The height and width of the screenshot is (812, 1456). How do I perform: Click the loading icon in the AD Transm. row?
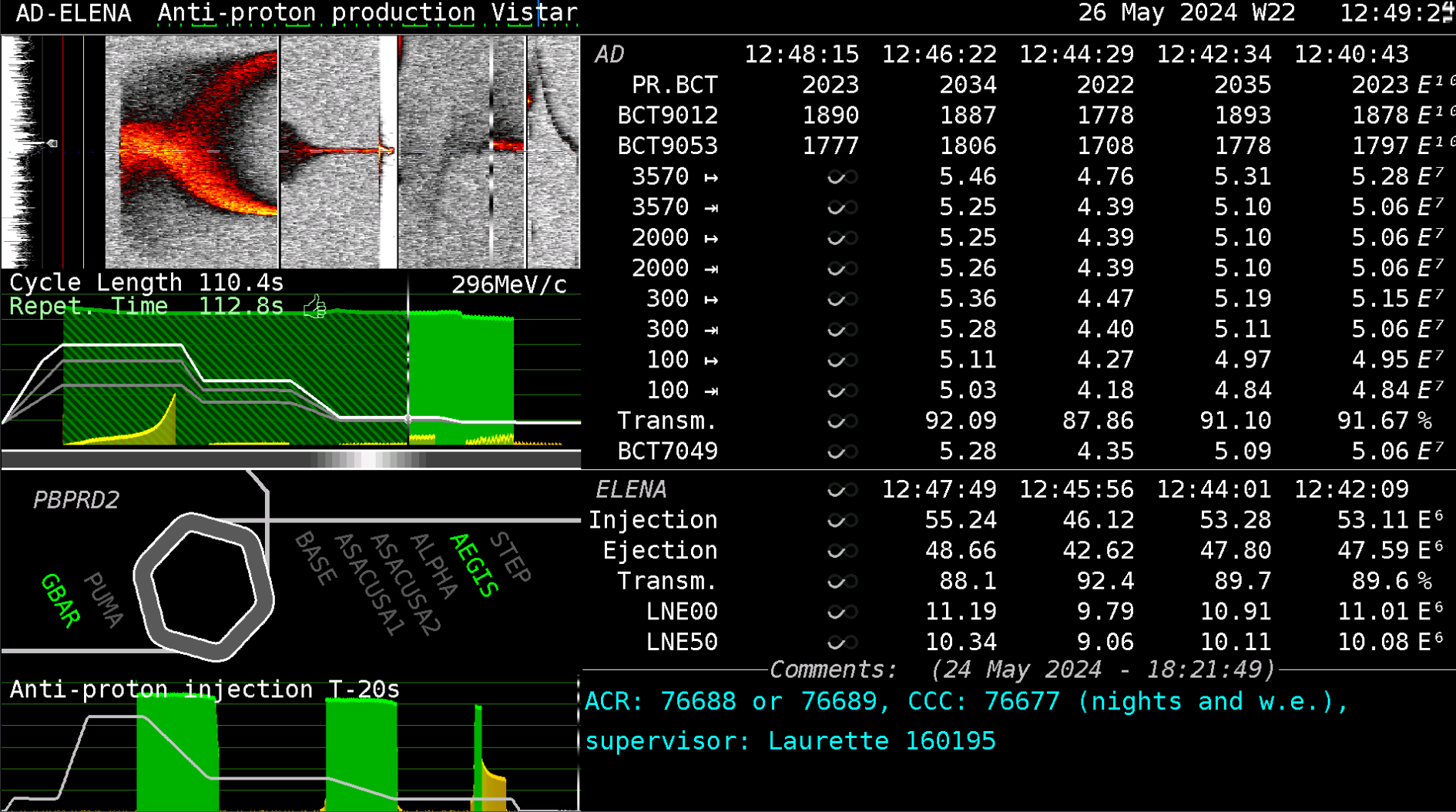[x=841, y=421]
